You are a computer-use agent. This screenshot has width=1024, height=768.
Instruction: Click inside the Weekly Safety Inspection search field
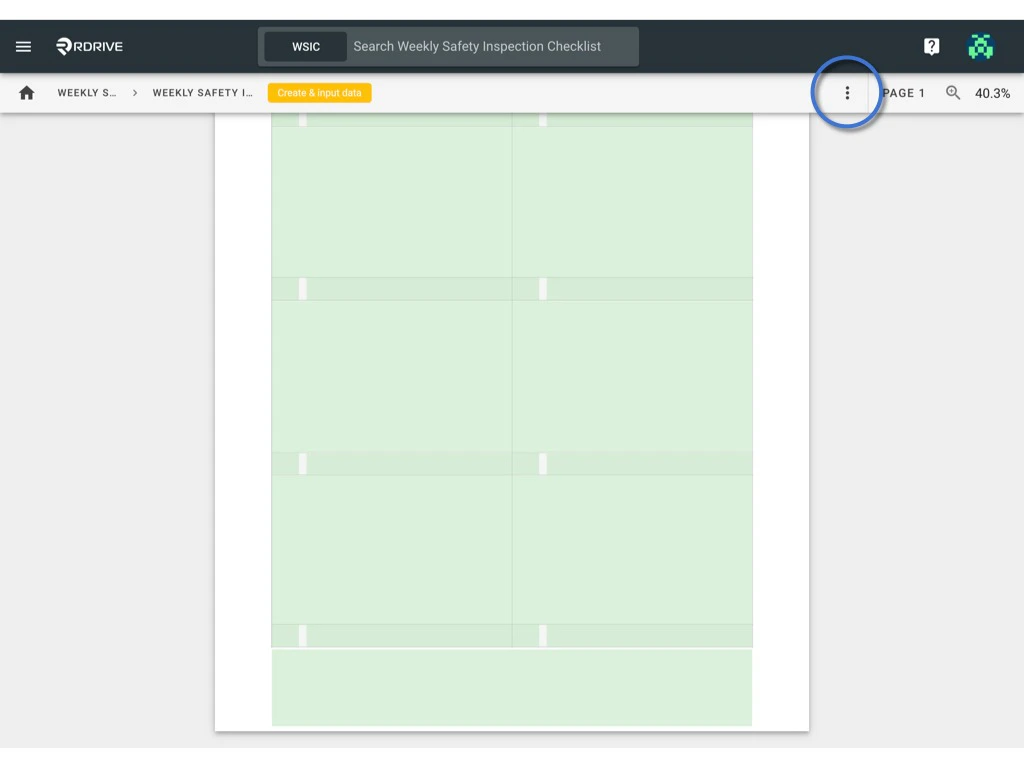[x=490, y=46]
